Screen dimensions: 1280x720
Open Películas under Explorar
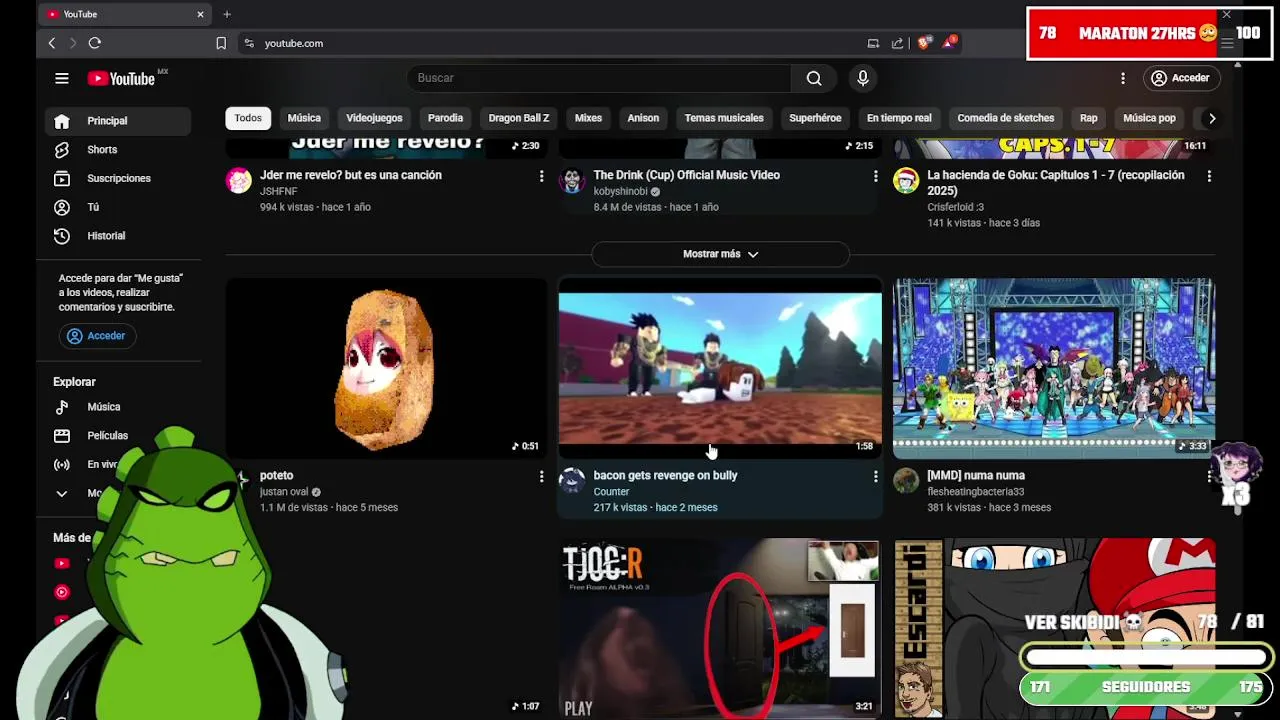click(118, 436)
